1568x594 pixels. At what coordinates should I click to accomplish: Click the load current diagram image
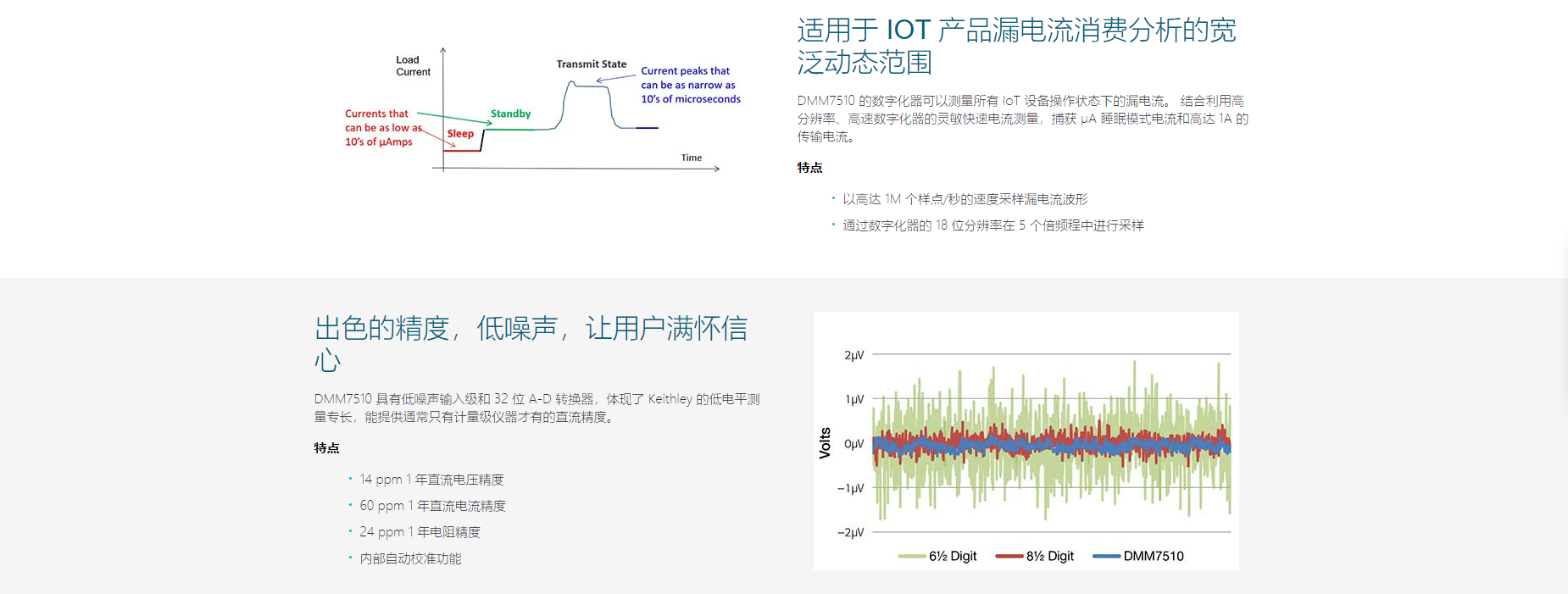click(x=542, y=110)
